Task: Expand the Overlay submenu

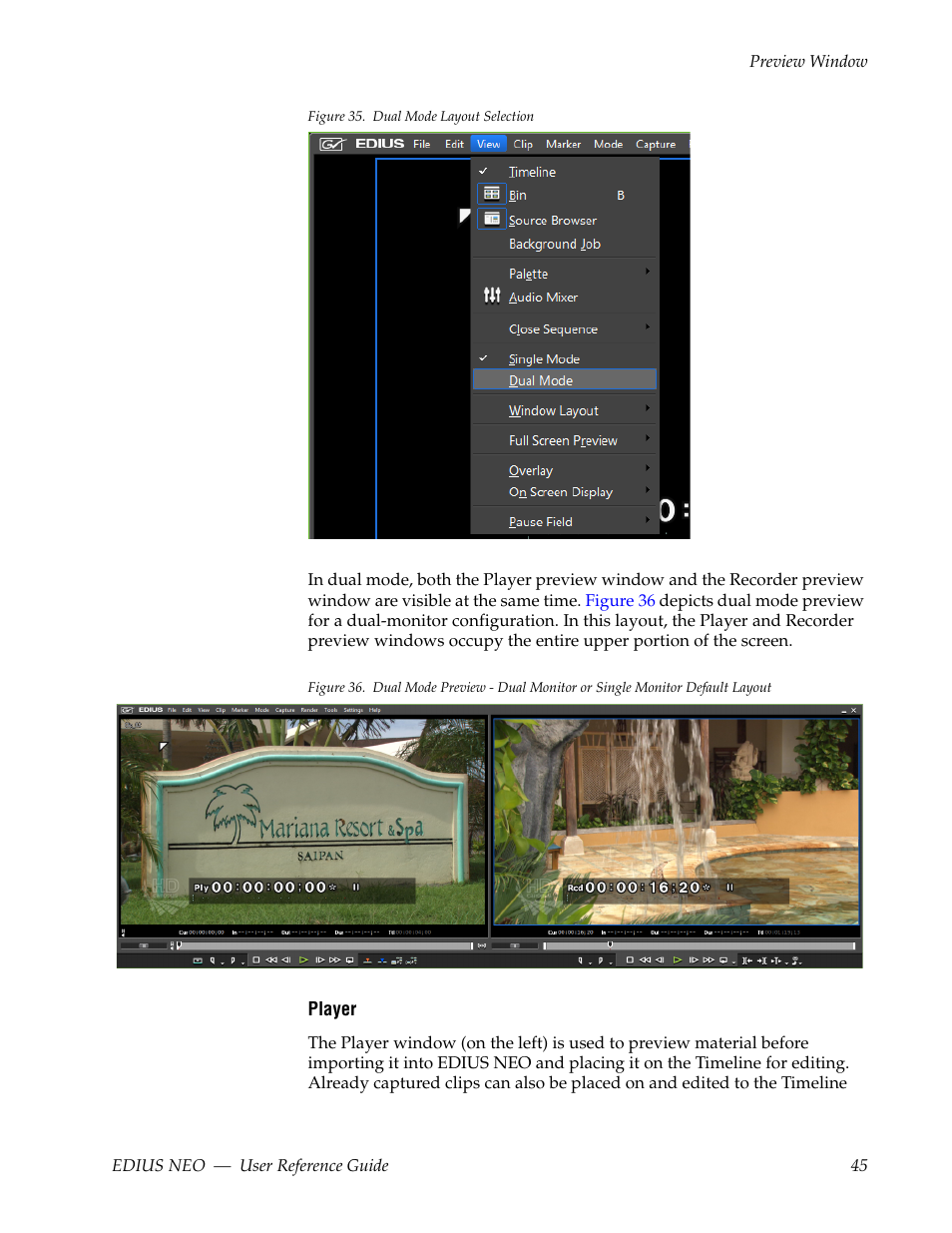Action: click(x=648, y=468)
